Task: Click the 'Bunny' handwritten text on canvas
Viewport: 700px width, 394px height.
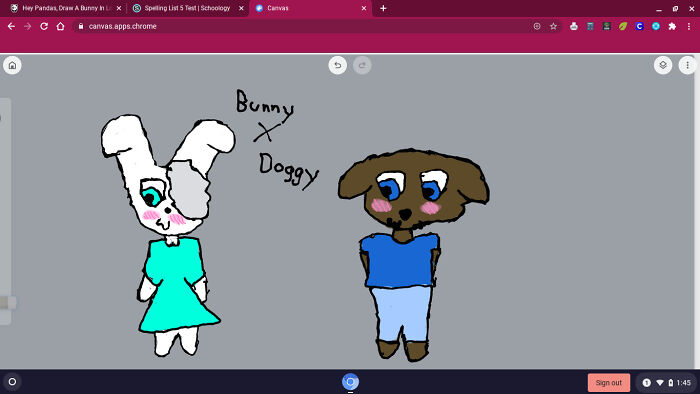Action: point(264,105)
